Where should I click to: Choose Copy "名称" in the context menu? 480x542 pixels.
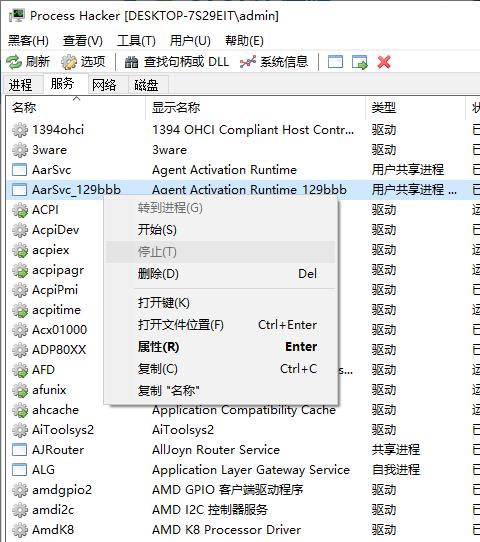point(220,391)
